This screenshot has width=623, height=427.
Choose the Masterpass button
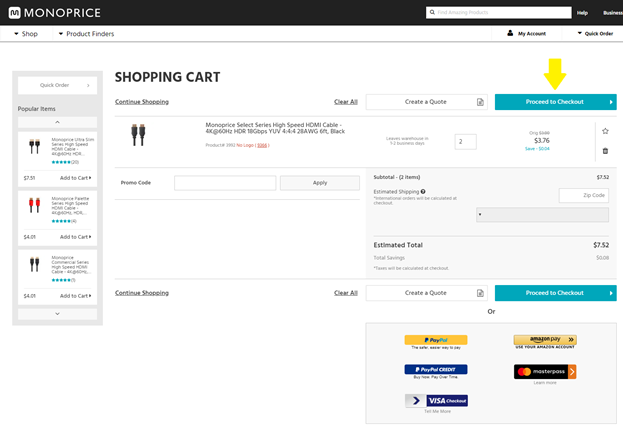(545, 372)
